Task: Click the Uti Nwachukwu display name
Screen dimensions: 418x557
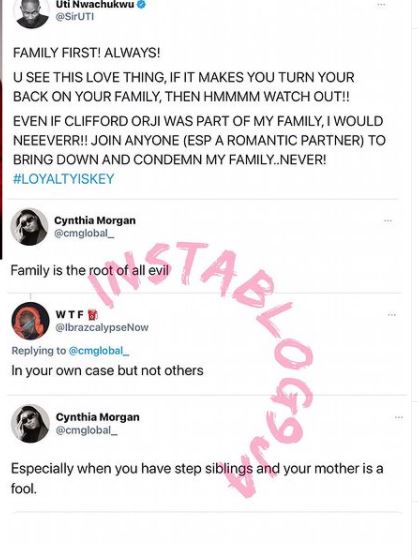Action: tap(95, 5)
